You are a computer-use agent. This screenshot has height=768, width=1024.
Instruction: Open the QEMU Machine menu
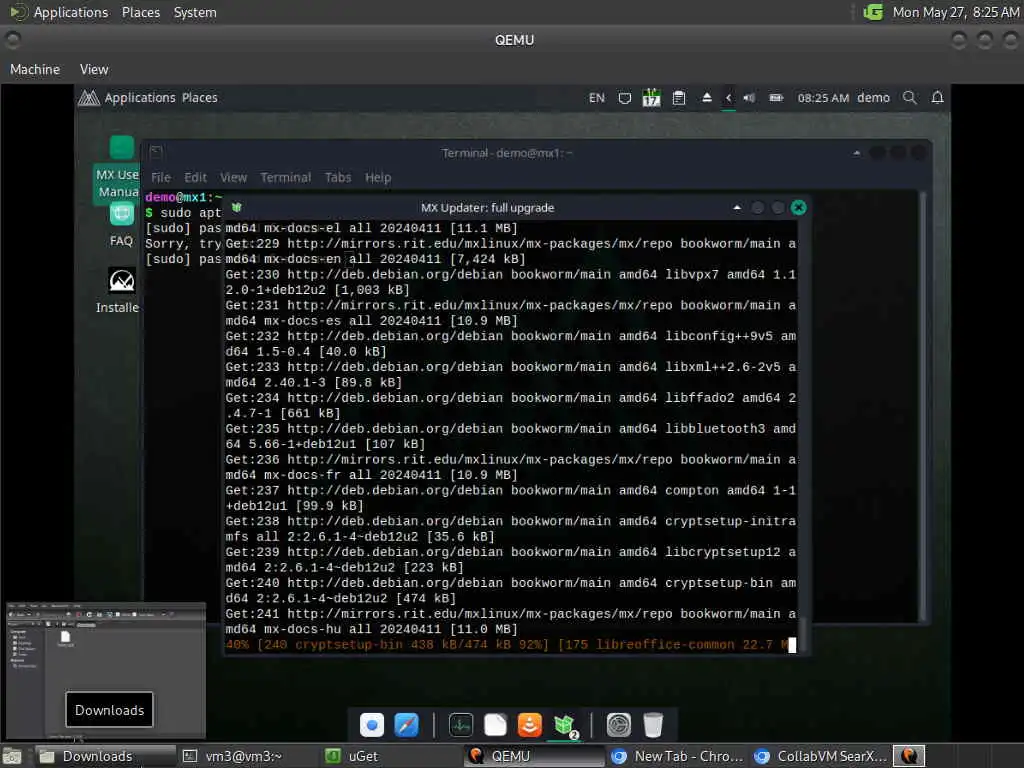point(35,69)
